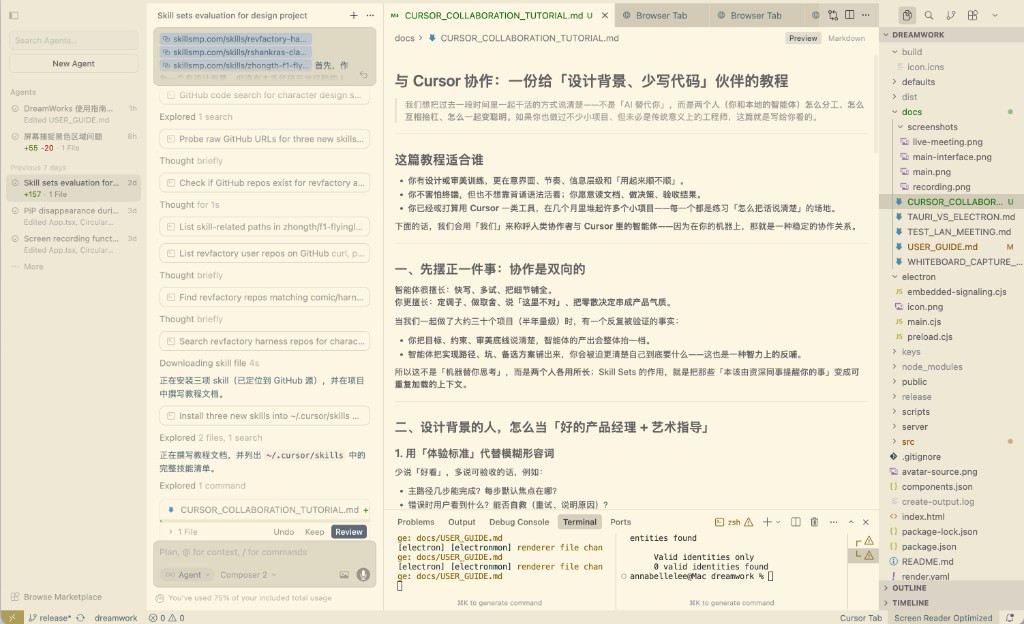This screenshot has height=624, width=1024.
Task: Click usage gauge icon below chat
Action: [x=159, y=598]
